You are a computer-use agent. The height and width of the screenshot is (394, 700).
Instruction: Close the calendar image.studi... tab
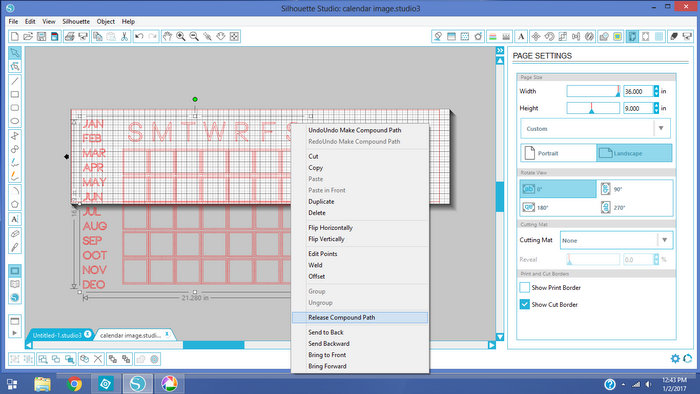[x=167, y=334]
